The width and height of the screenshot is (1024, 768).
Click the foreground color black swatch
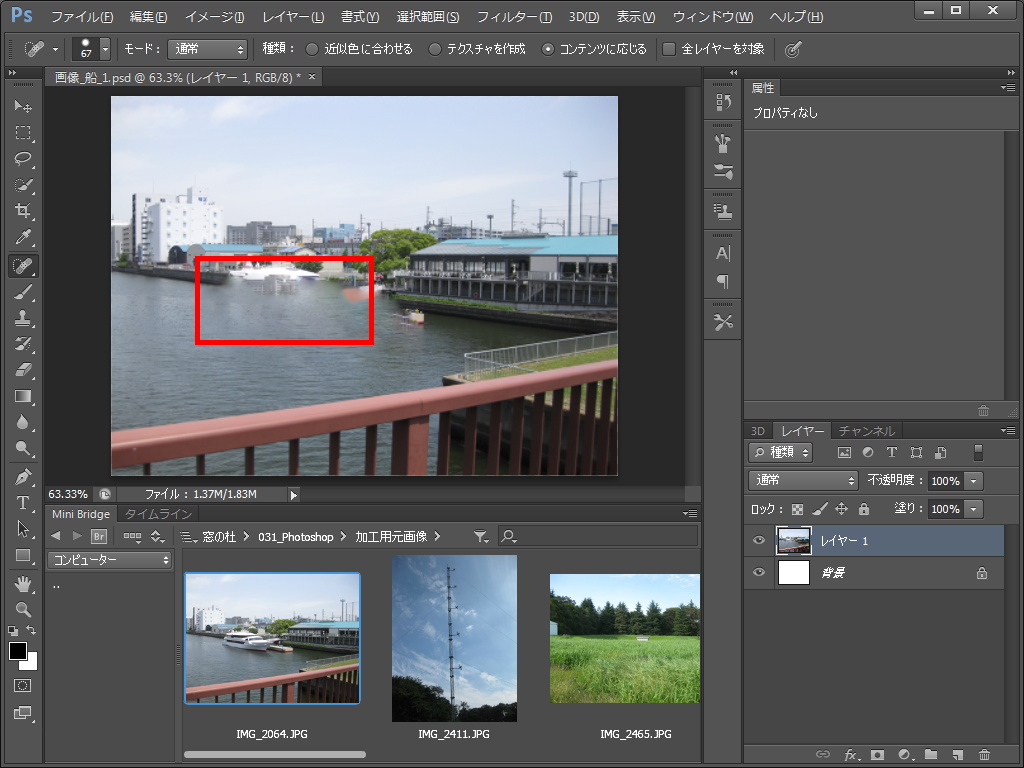[x=18, y=651]
